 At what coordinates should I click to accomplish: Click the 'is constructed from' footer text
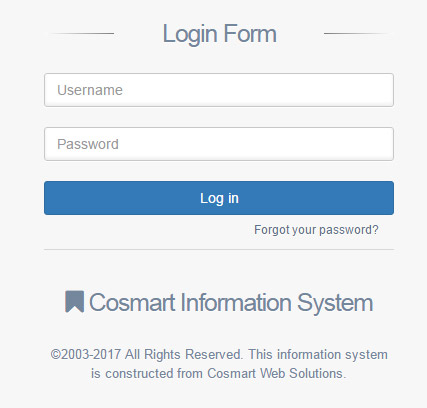[147, 373]
